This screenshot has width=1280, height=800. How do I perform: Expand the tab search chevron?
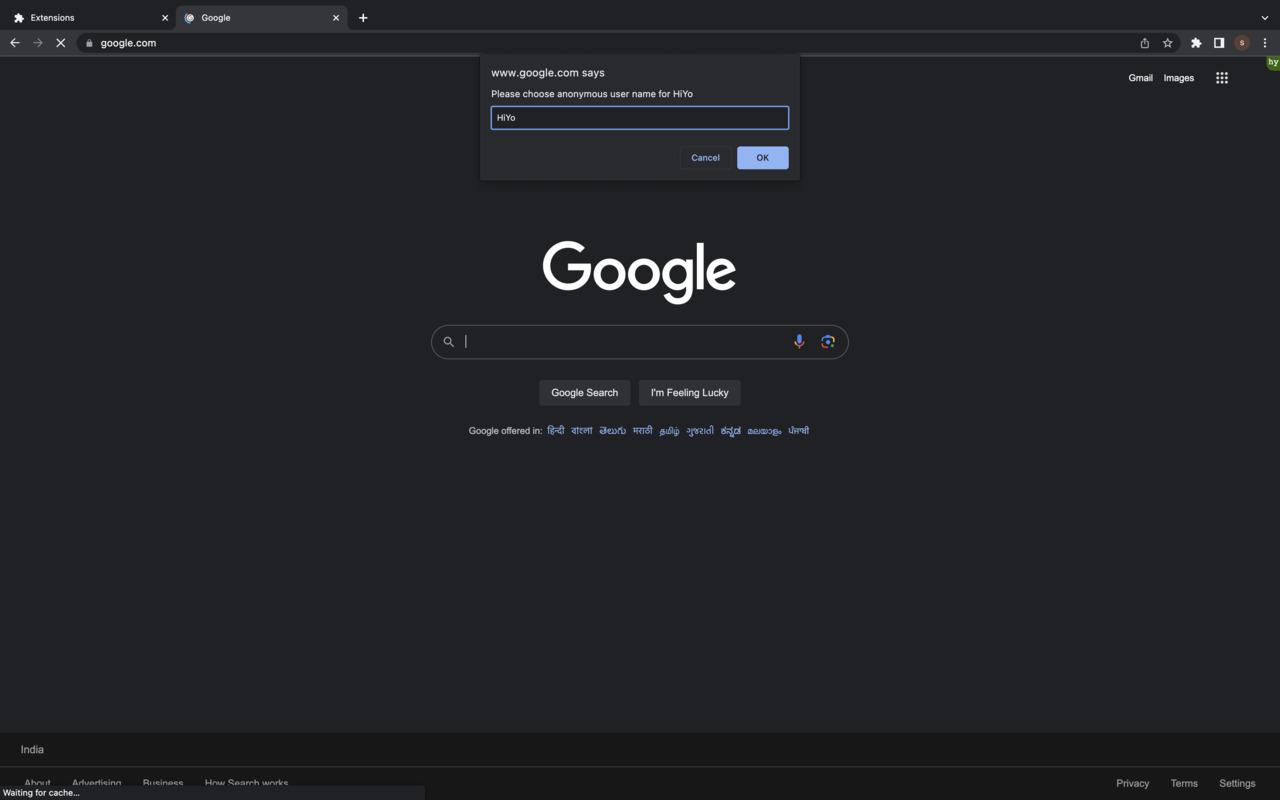click(1265, 18)
